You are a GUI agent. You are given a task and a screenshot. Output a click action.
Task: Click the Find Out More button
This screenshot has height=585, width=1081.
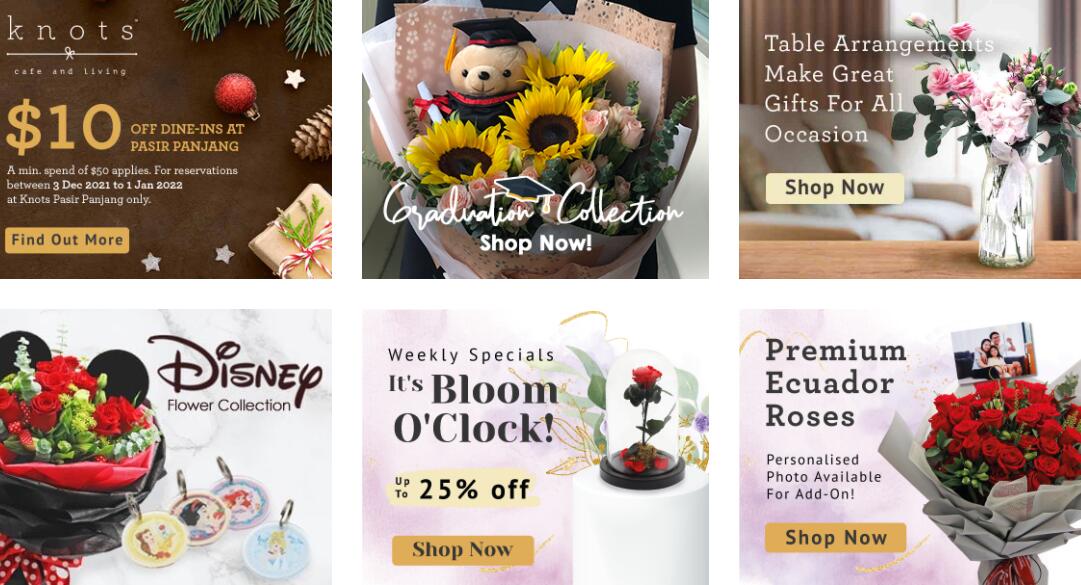(x=67, y=240)
